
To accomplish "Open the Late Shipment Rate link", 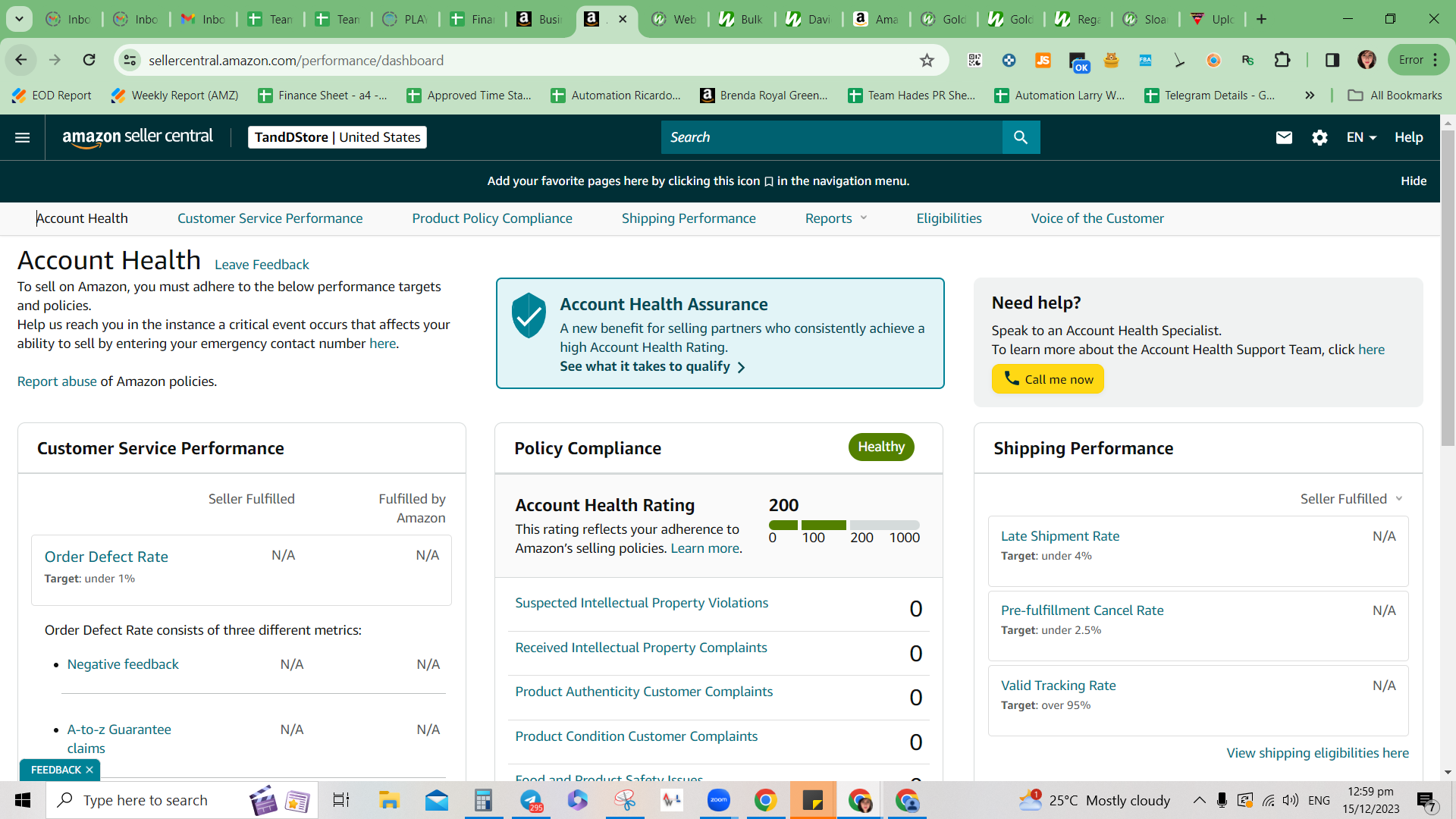I will 1060,536.
